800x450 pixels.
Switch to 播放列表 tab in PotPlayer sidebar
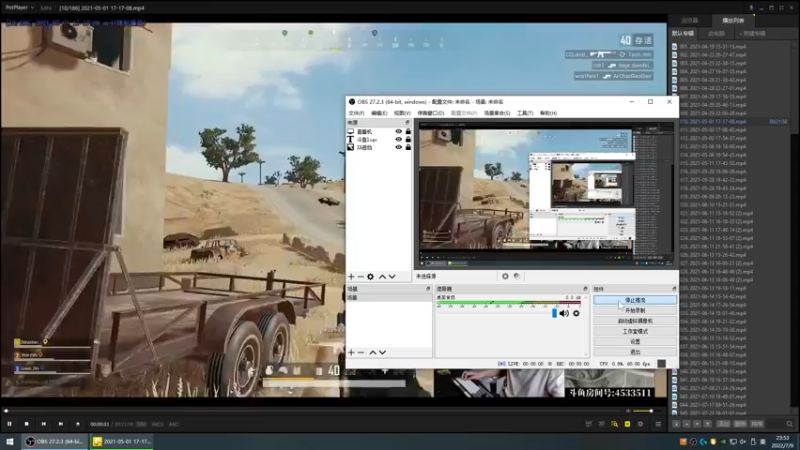[733, 20]
